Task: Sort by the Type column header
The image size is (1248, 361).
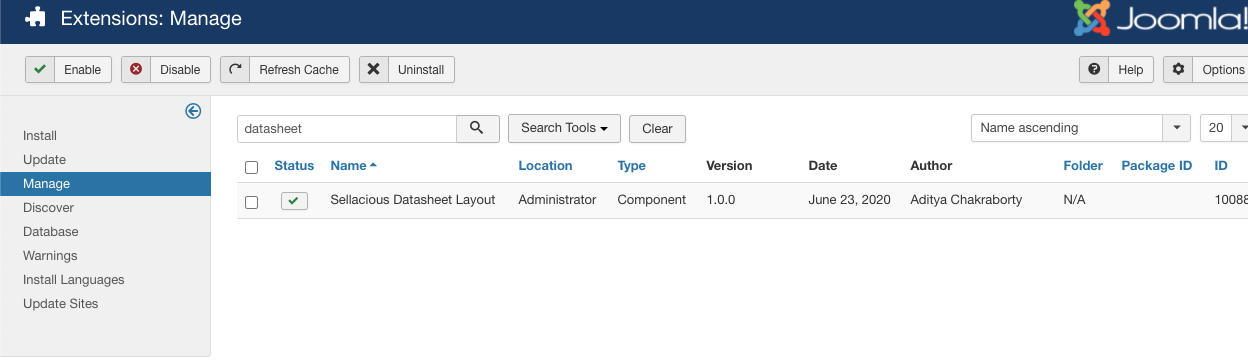Action: click(631, 166)
